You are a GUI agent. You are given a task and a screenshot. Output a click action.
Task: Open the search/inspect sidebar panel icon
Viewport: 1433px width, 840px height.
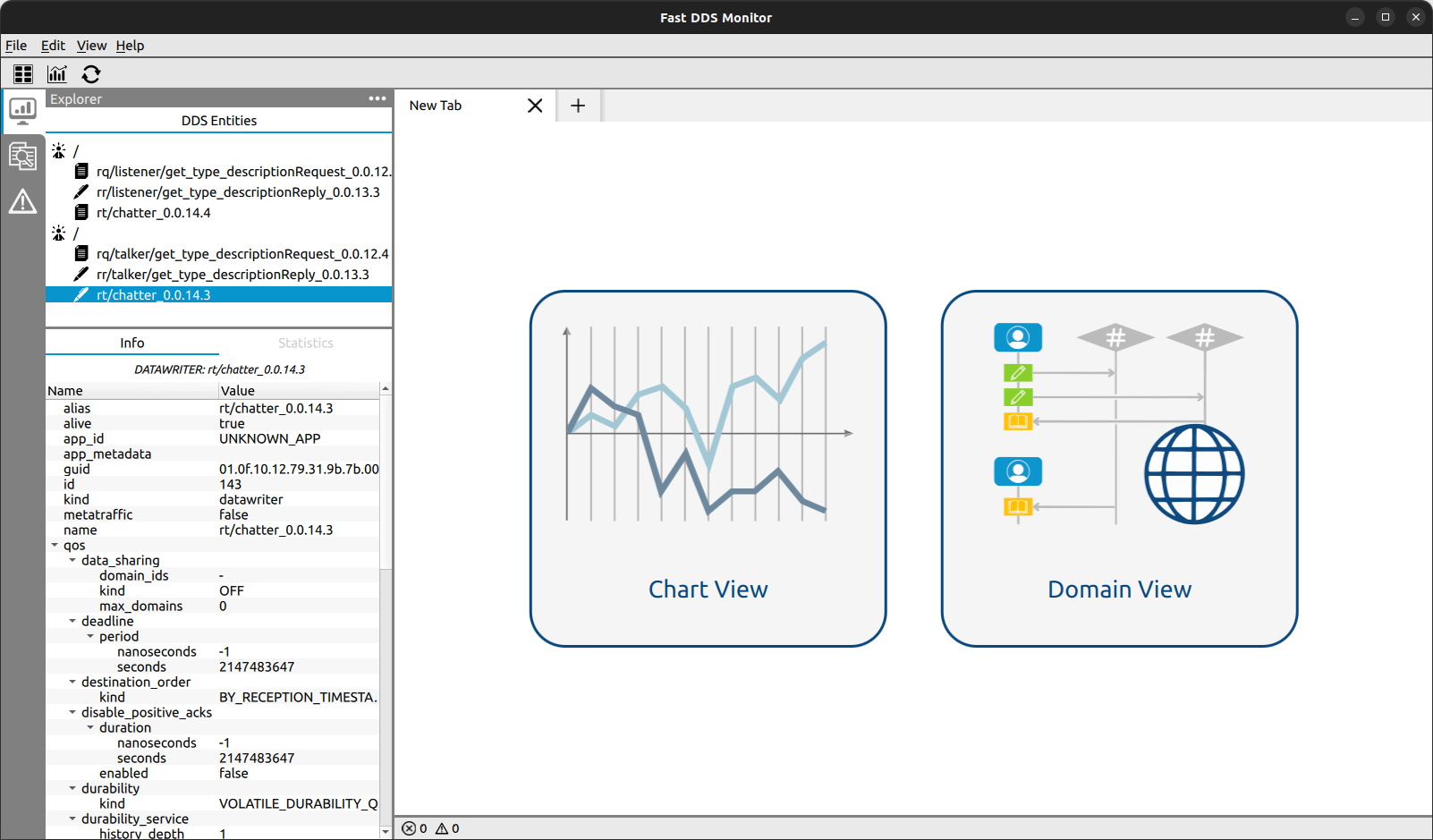(x=22, y=157)
